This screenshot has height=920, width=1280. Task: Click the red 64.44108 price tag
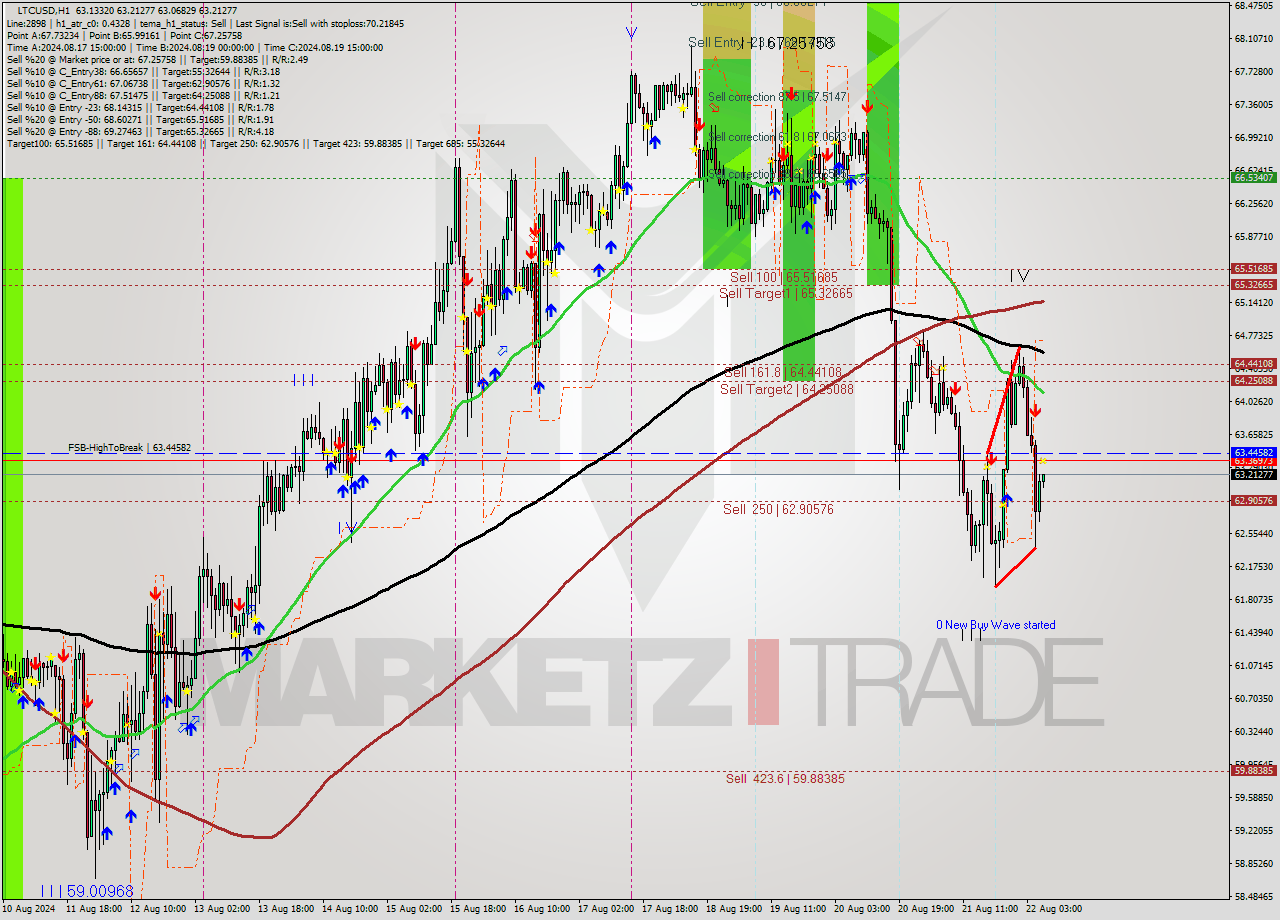(1253, 364)
